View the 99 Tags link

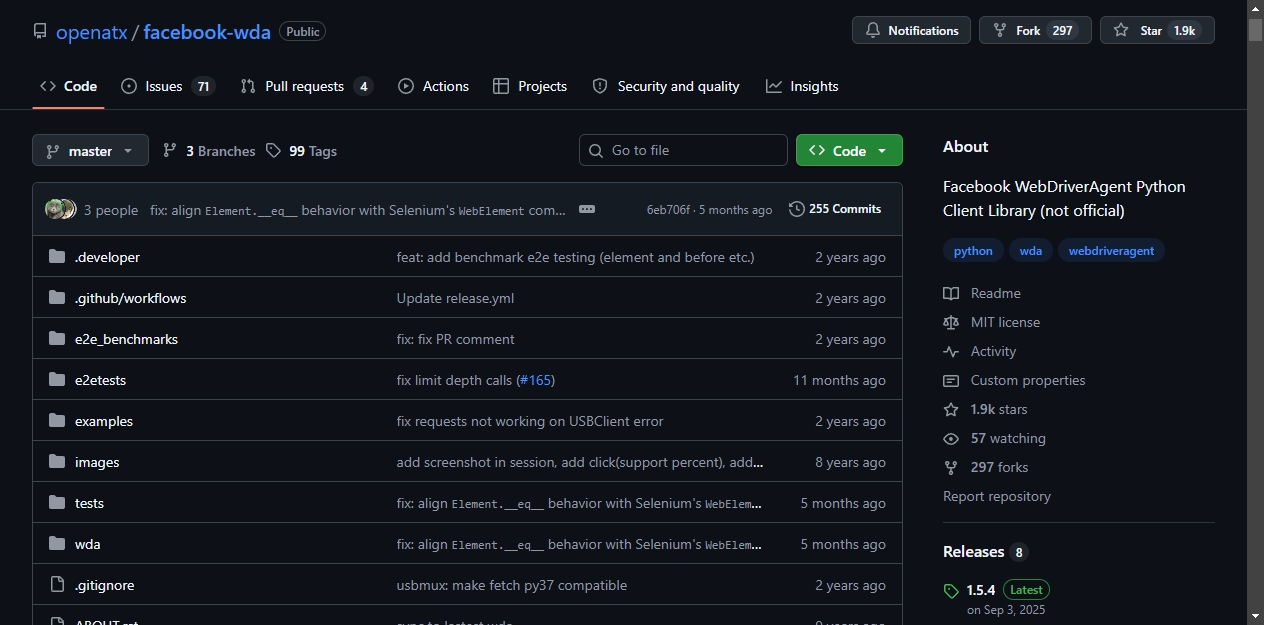[301, 151]
